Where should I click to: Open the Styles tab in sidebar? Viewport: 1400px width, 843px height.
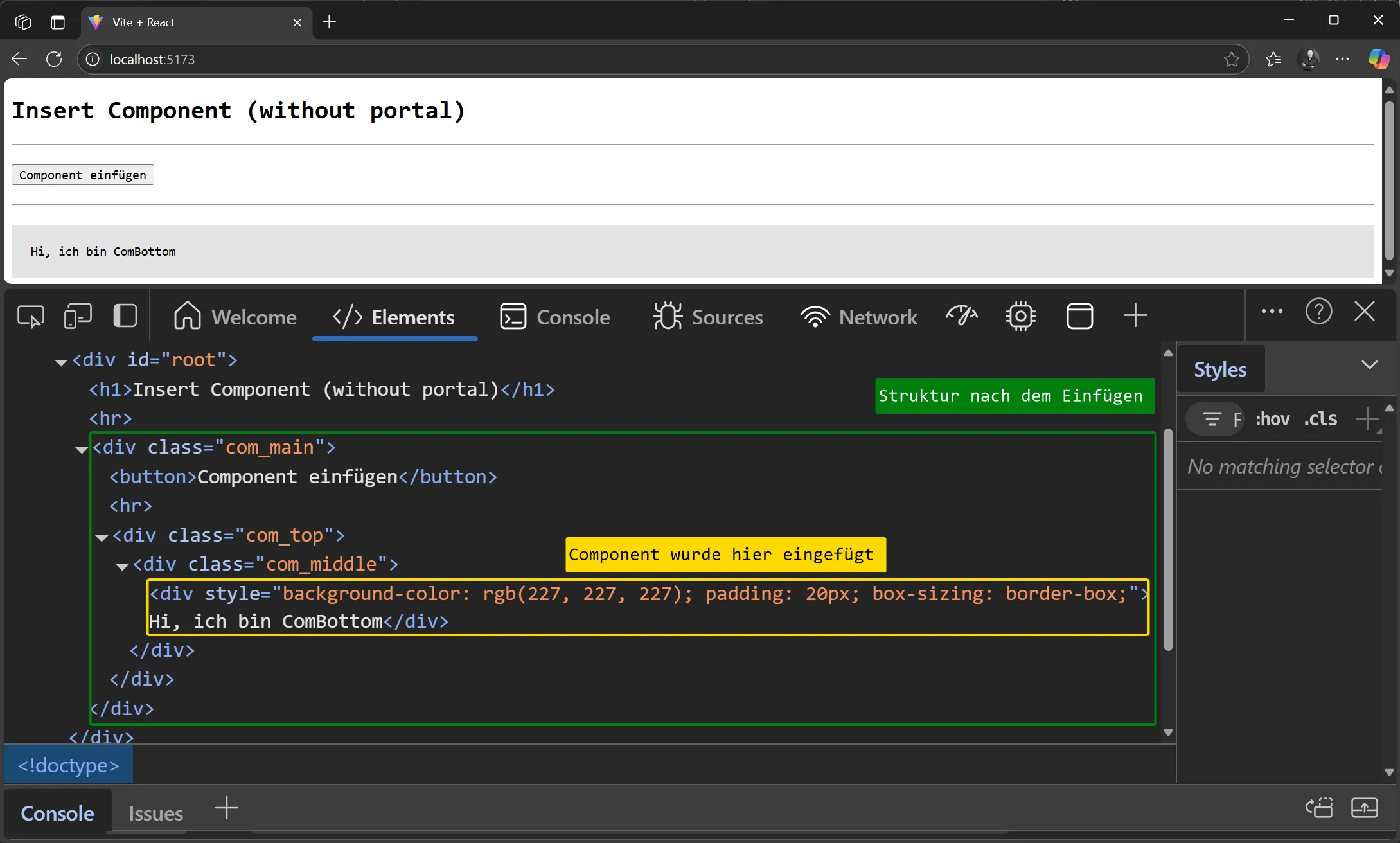tap(1220, 369)
